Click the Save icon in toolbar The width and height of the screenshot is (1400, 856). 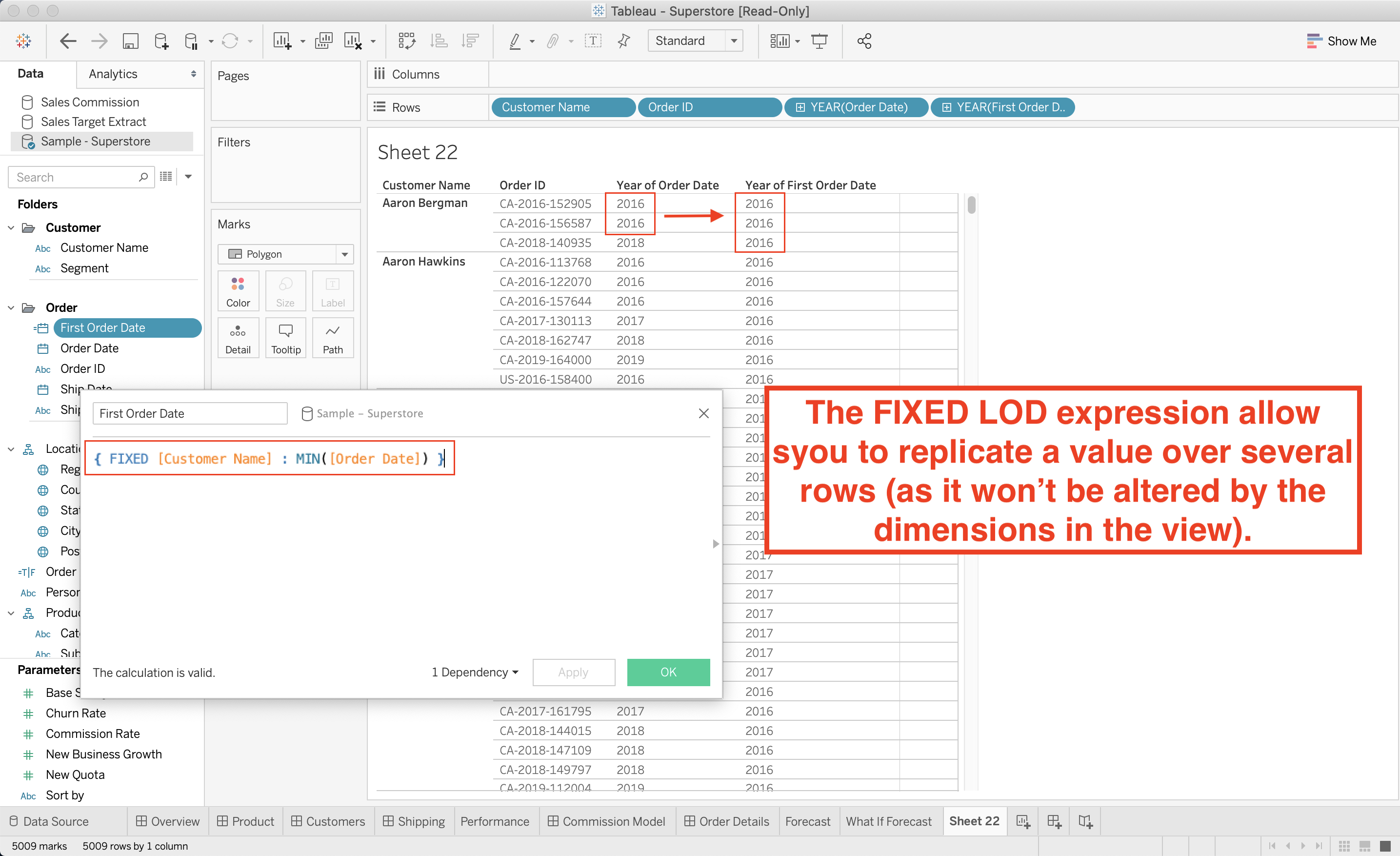(130, 41)
